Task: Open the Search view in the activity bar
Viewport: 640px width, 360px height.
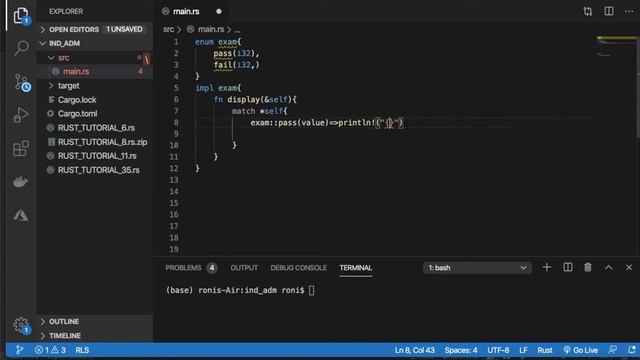Action: pos(21,48)
